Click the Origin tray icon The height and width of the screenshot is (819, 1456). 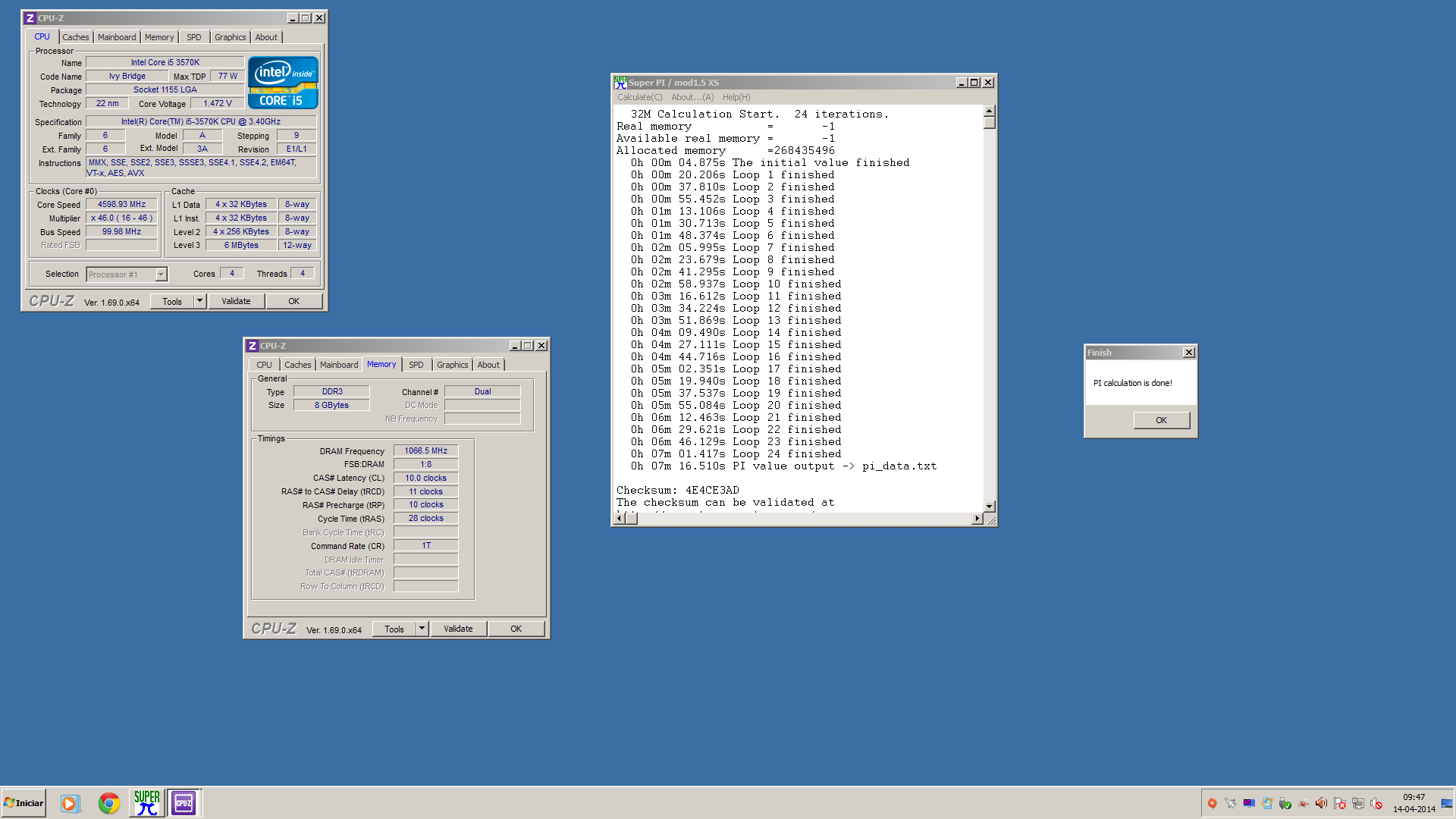[x=1212, y=804]
